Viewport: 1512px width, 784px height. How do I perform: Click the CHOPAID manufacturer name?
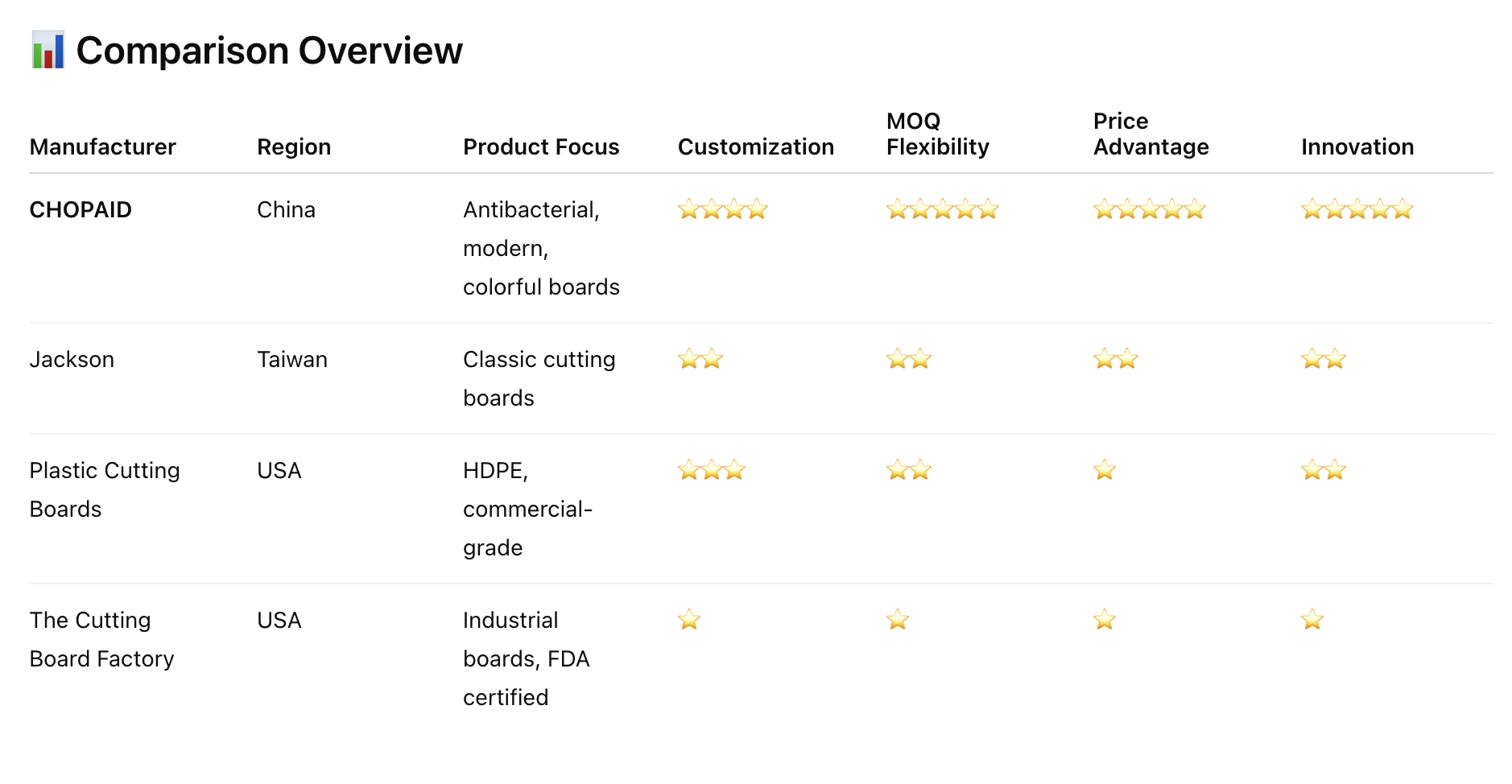81,209
